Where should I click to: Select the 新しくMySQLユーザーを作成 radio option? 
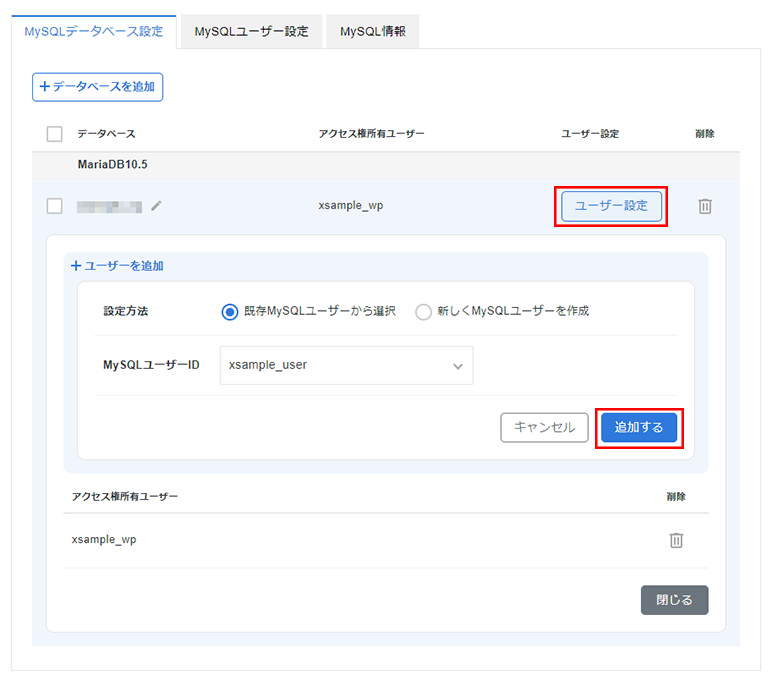423,312
